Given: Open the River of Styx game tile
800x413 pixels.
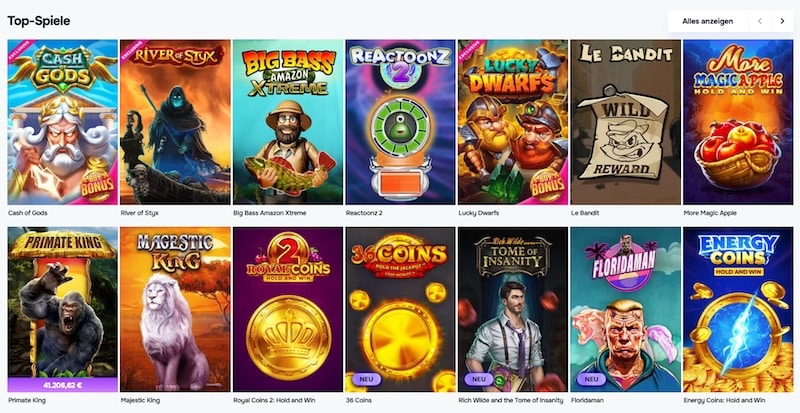Looking at the screenshot, I should 175,122.
